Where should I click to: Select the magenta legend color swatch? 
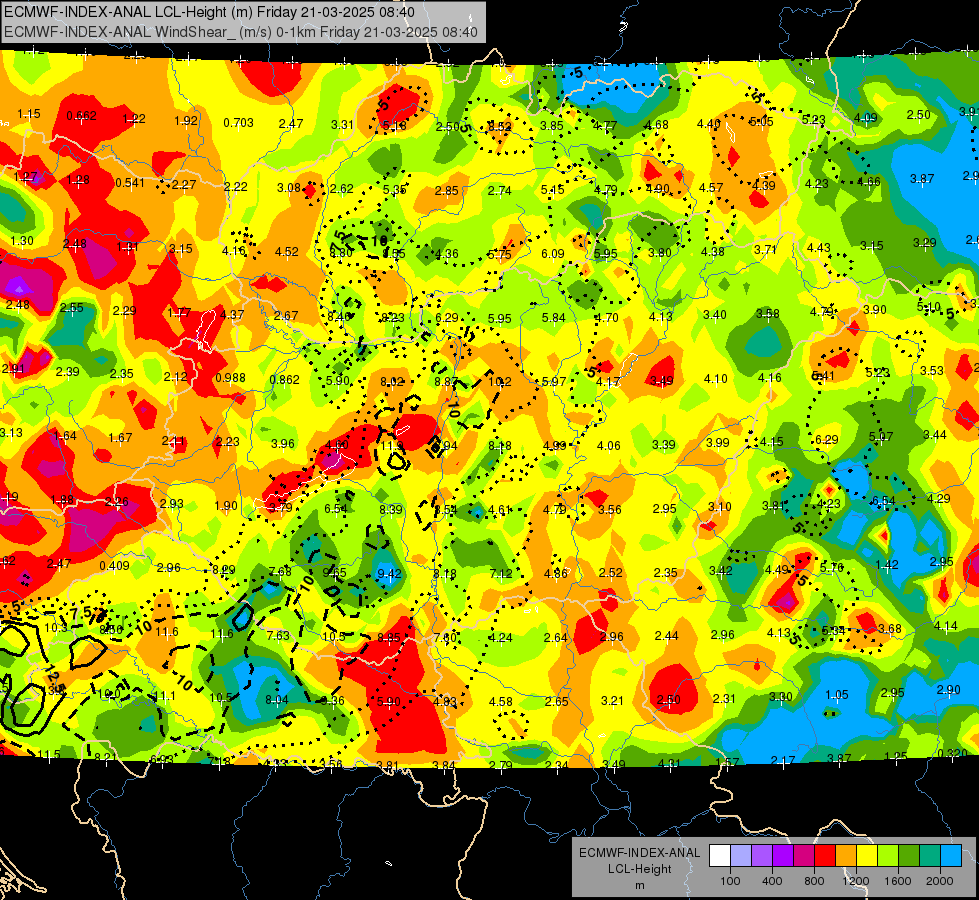(804, 856)
